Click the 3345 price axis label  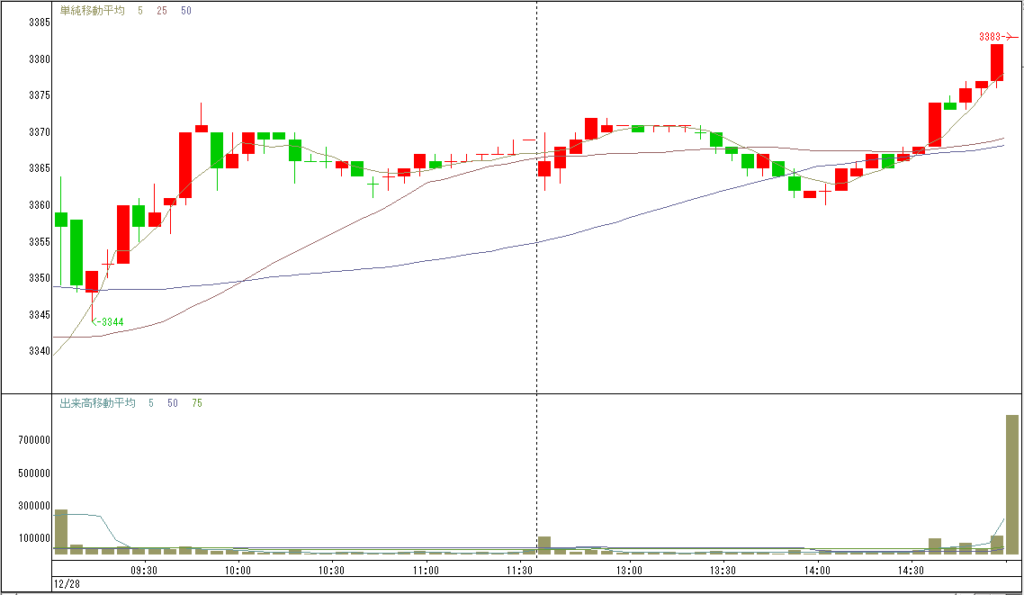(x=39, y=315)
